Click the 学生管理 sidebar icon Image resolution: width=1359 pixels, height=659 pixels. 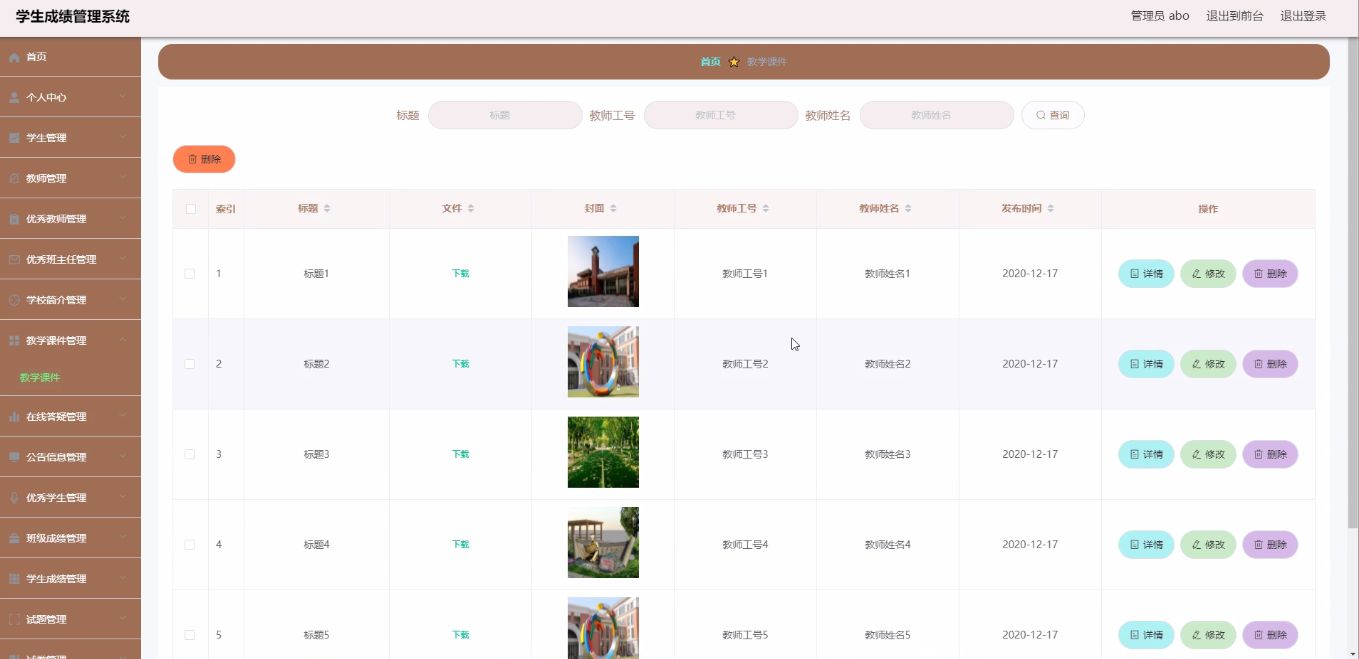[x=14, y=138]
